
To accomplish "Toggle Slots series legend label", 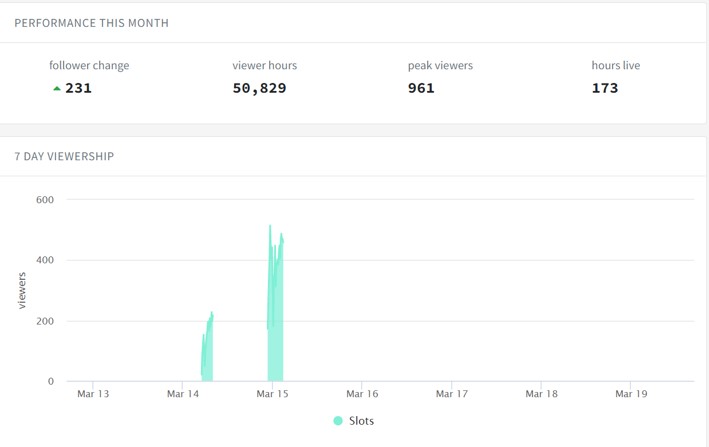I will click(x=361, y=421).
